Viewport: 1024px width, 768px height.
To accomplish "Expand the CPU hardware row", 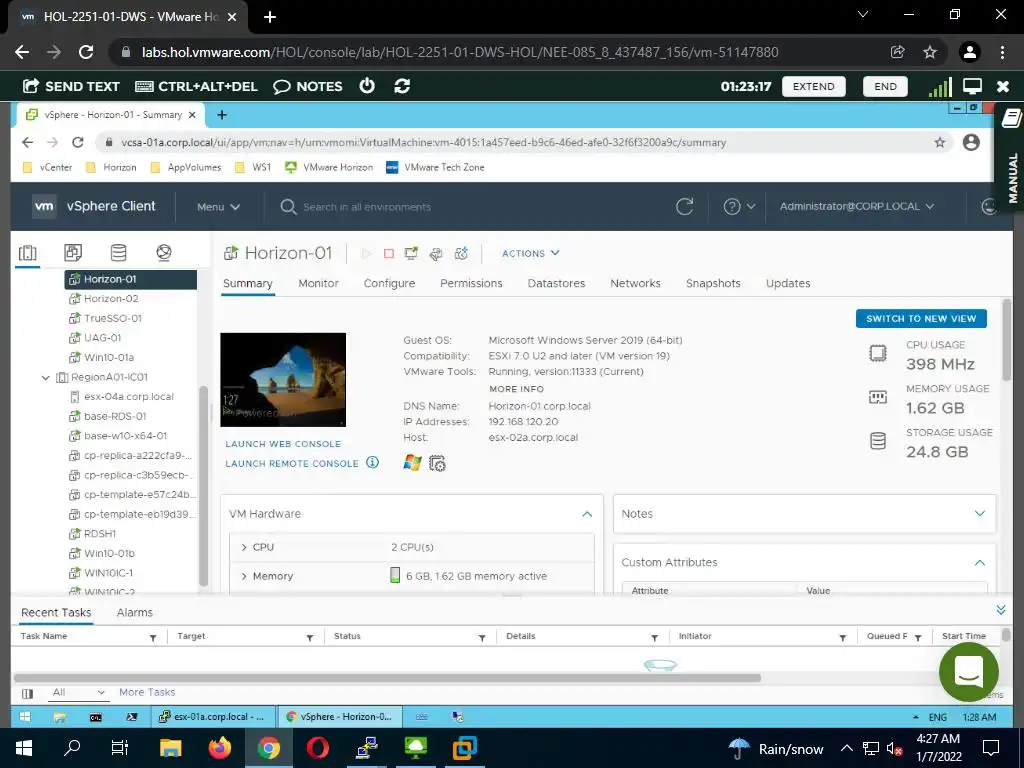I will click(244, 547).
